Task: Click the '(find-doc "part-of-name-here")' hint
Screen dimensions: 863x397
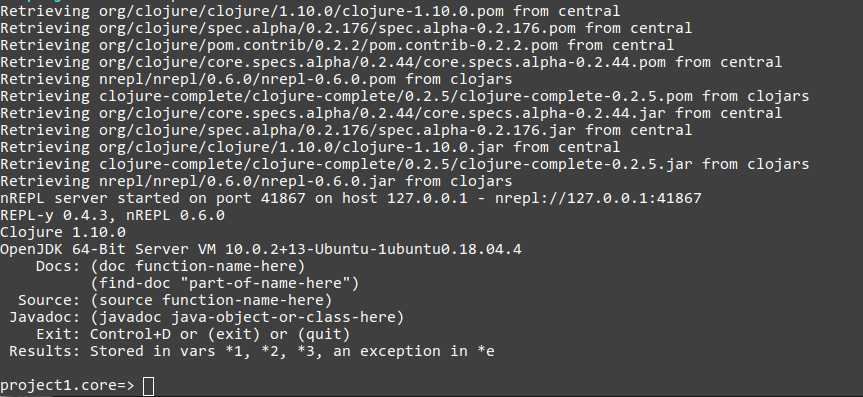Action: coord(225,284)
